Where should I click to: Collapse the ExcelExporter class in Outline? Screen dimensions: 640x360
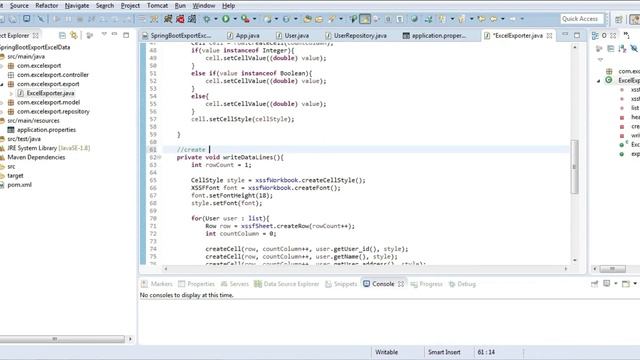599,81
